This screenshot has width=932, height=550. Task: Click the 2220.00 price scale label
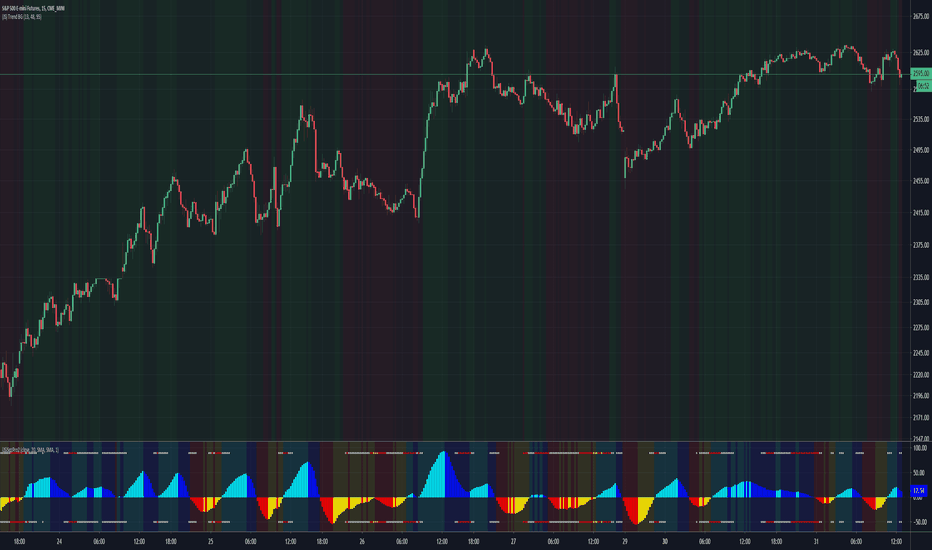921,375
